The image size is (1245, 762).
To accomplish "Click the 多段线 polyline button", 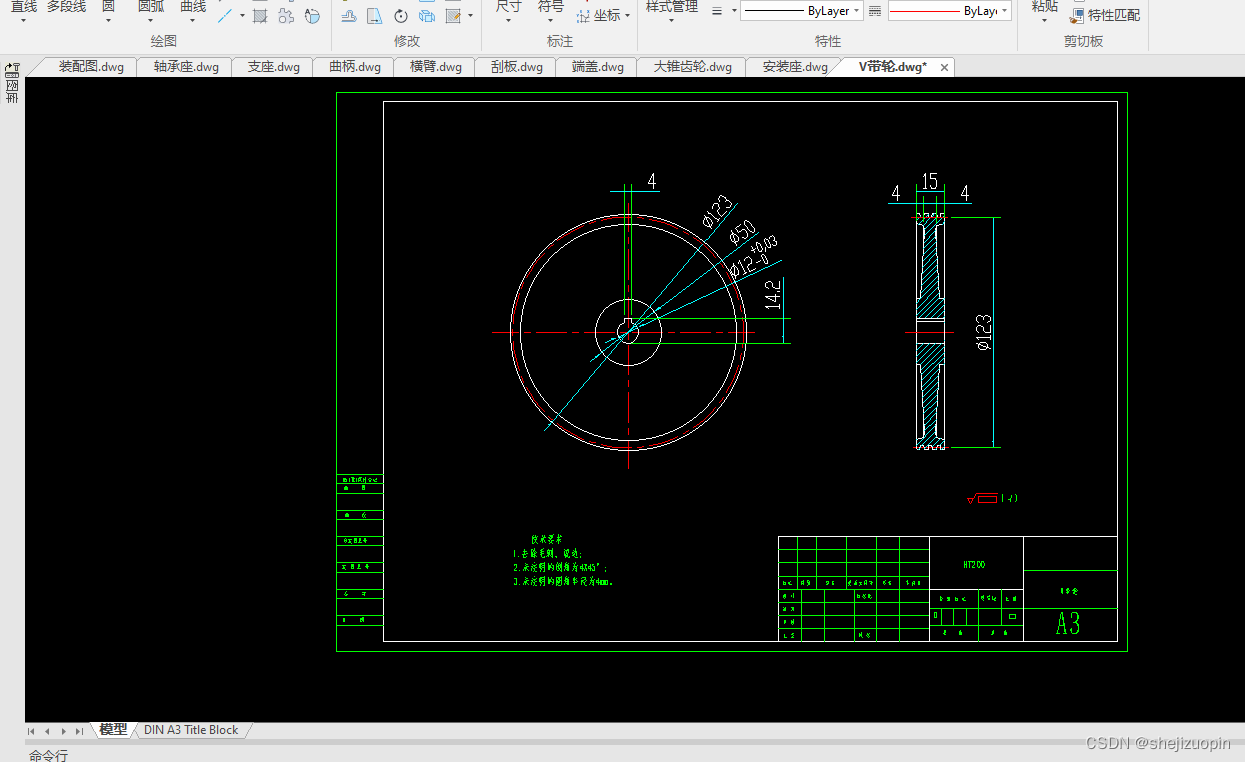I will [x=66, y=8].
